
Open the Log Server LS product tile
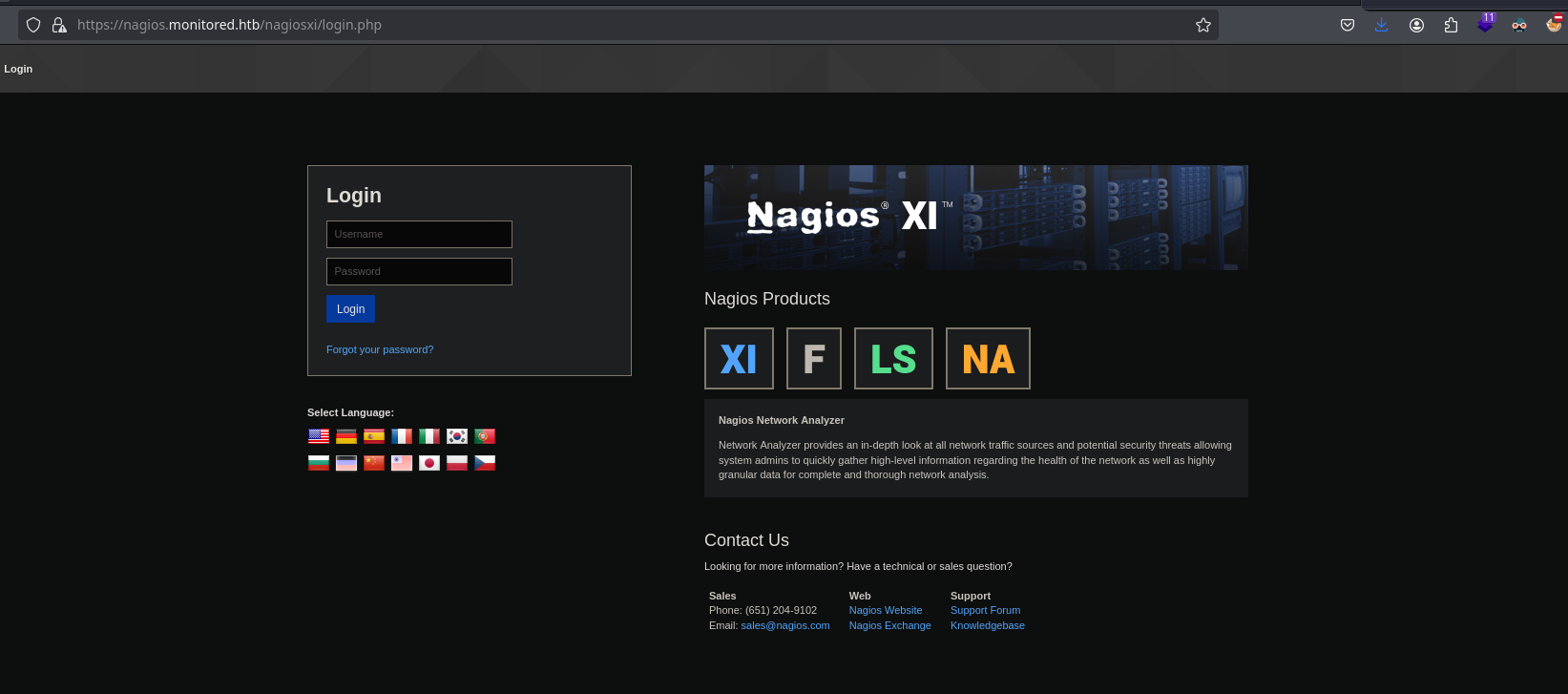tap(893, 359)
